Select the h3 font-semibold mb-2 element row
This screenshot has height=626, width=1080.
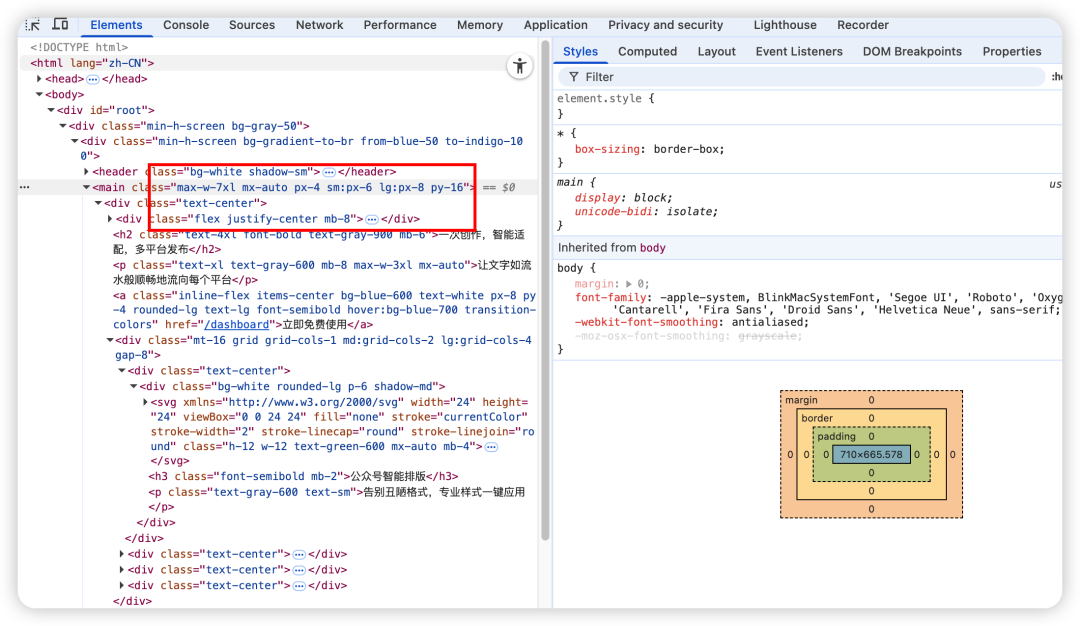pos(303,477)
